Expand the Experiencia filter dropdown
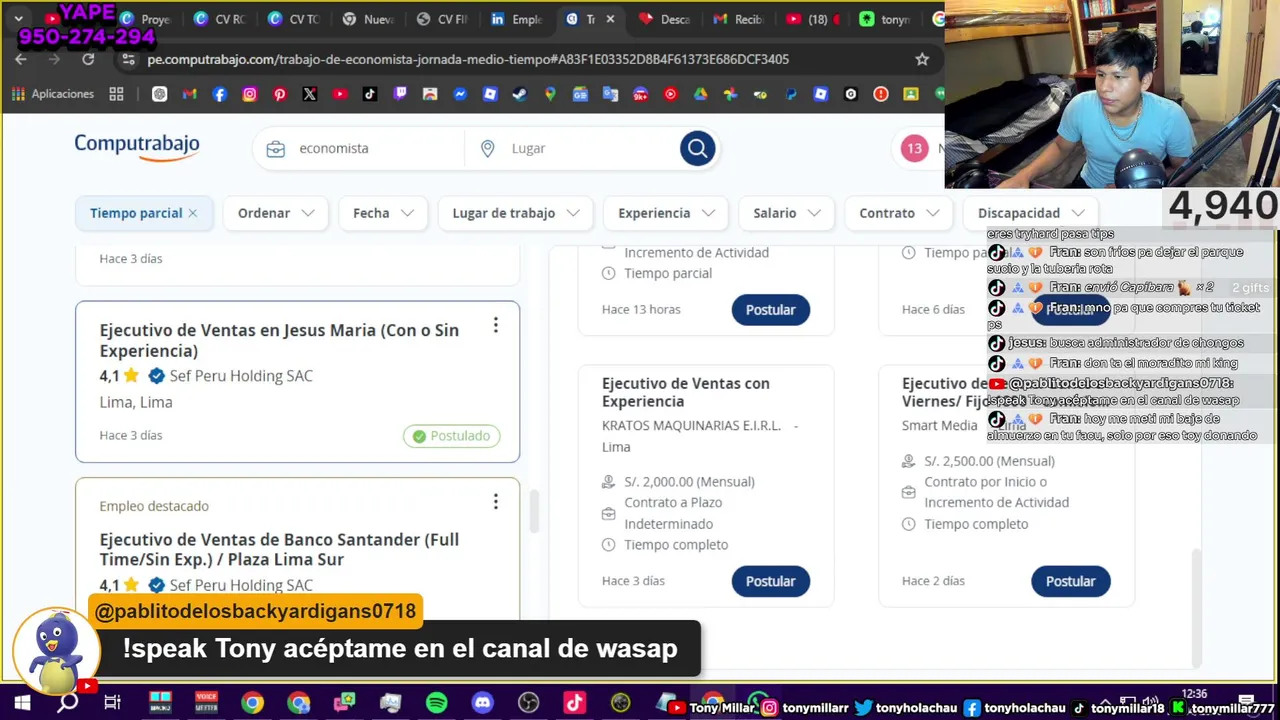The width and height of the screenshot is (1280, 720). (666, 213)
